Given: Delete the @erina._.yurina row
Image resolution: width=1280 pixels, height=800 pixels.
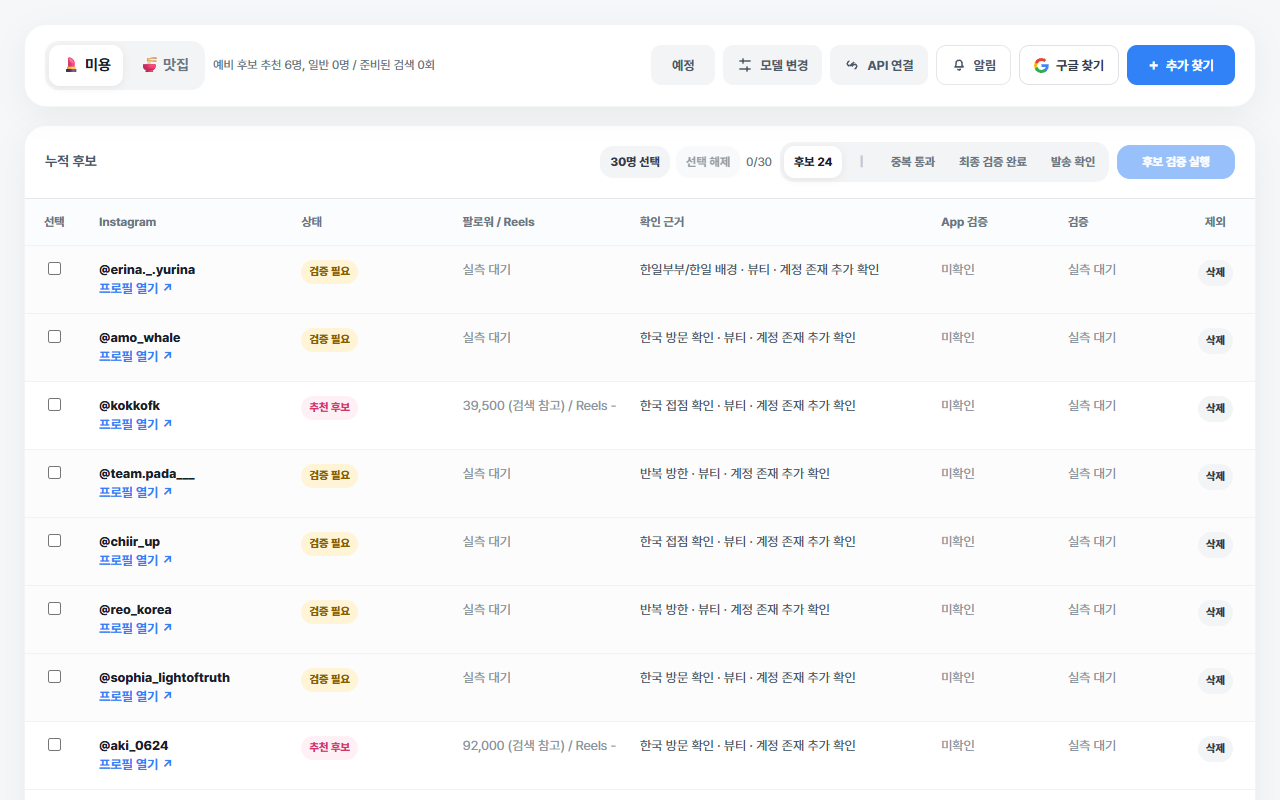Looking at the screenshot, I should coord(1215,273).
